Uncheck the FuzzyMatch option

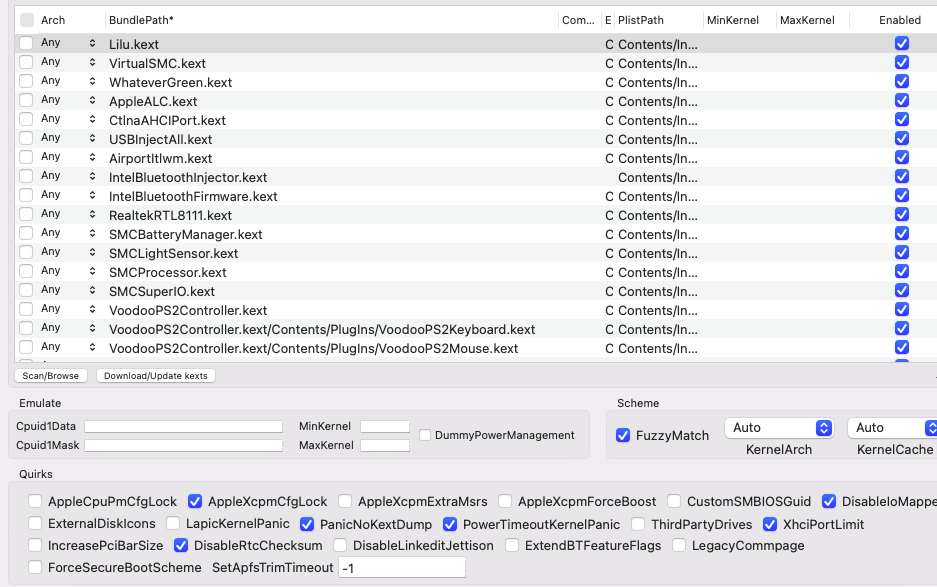click(x=623, y=435)
